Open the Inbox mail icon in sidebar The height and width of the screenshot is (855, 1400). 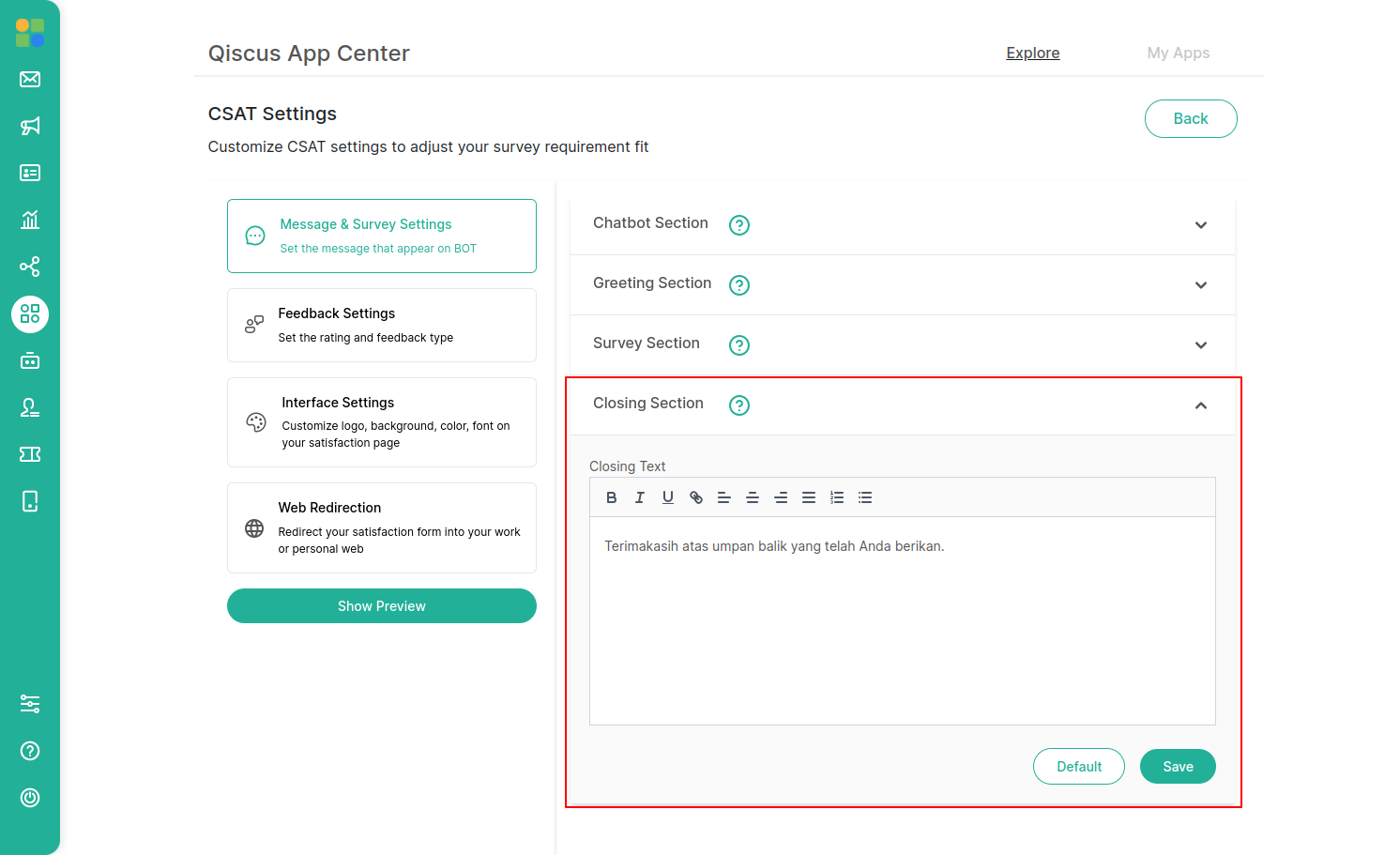(x=30, y=79)
